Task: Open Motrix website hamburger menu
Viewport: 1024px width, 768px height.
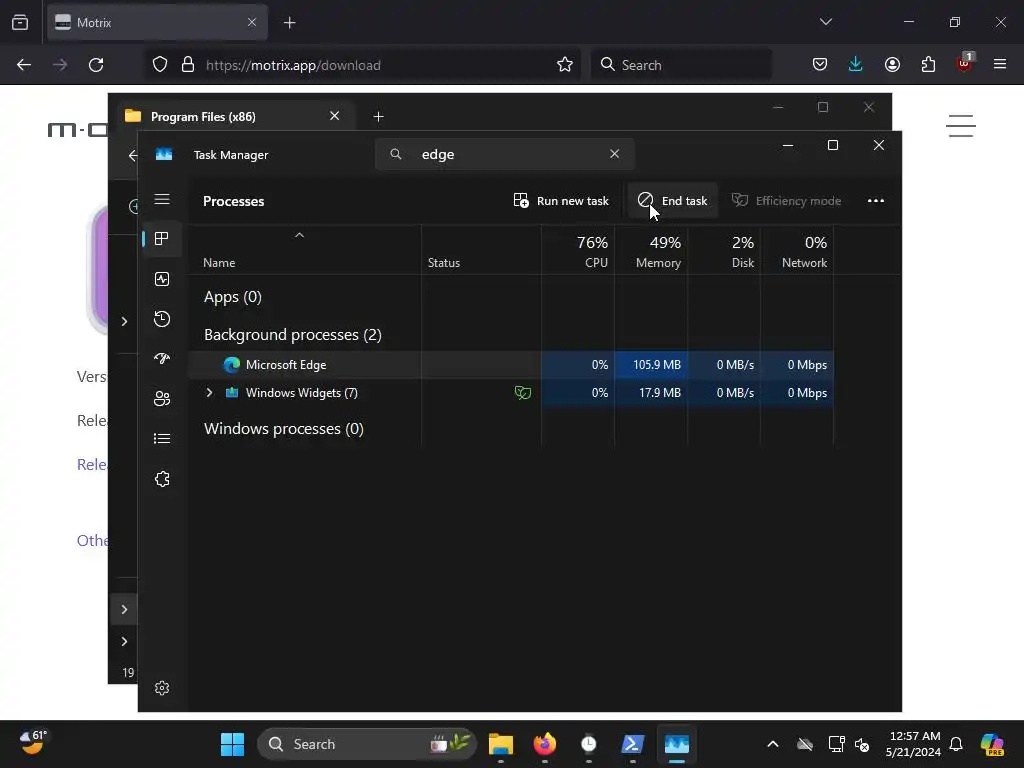Action: [x=961, y=125]
